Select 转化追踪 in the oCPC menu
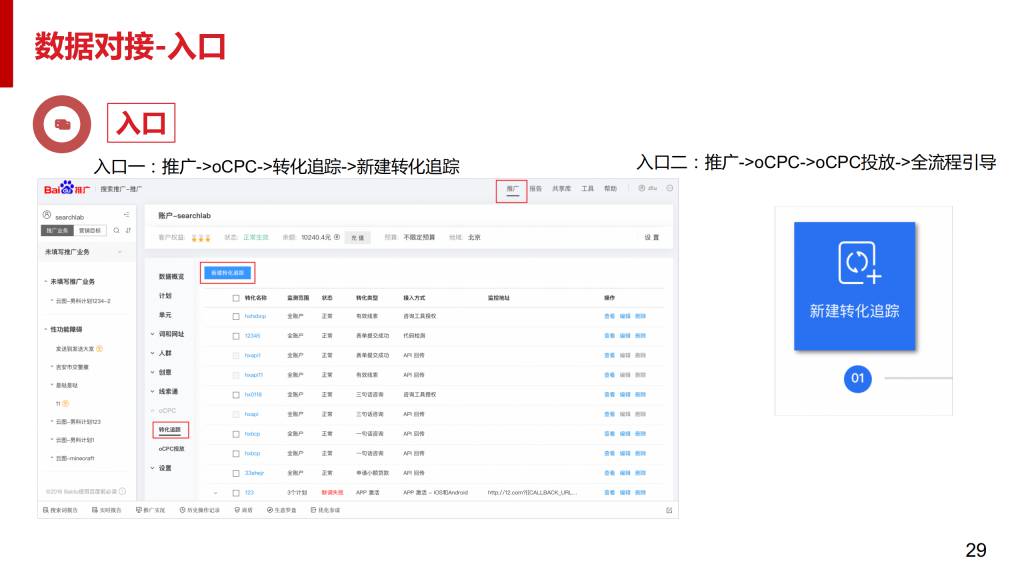1024x576 pixels. (170, 430)
